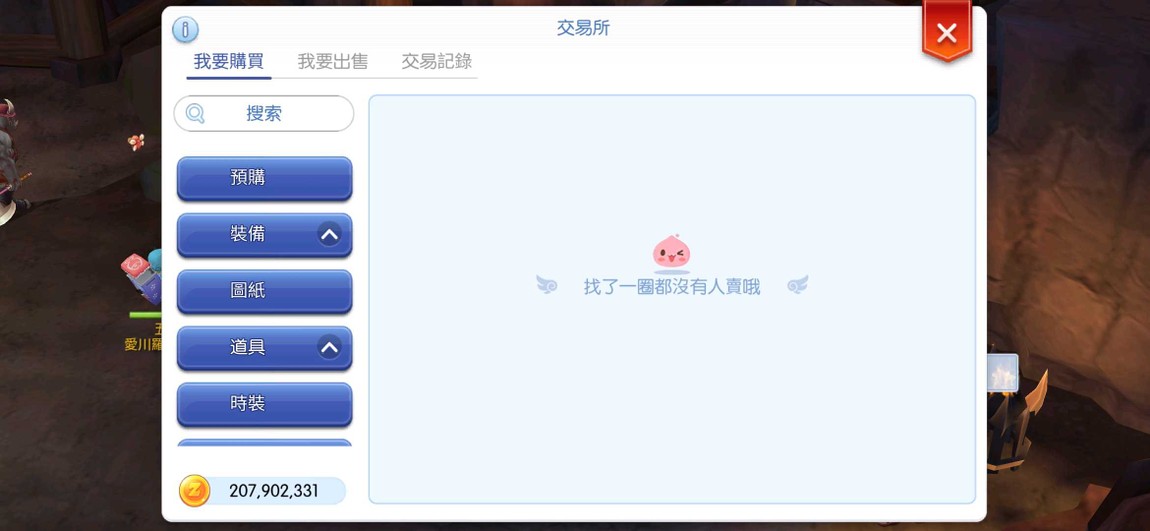Select the 我要購買 tab
Image resolution: width=1150 pixels, height=531 pixels.
(x=229, y=62)
